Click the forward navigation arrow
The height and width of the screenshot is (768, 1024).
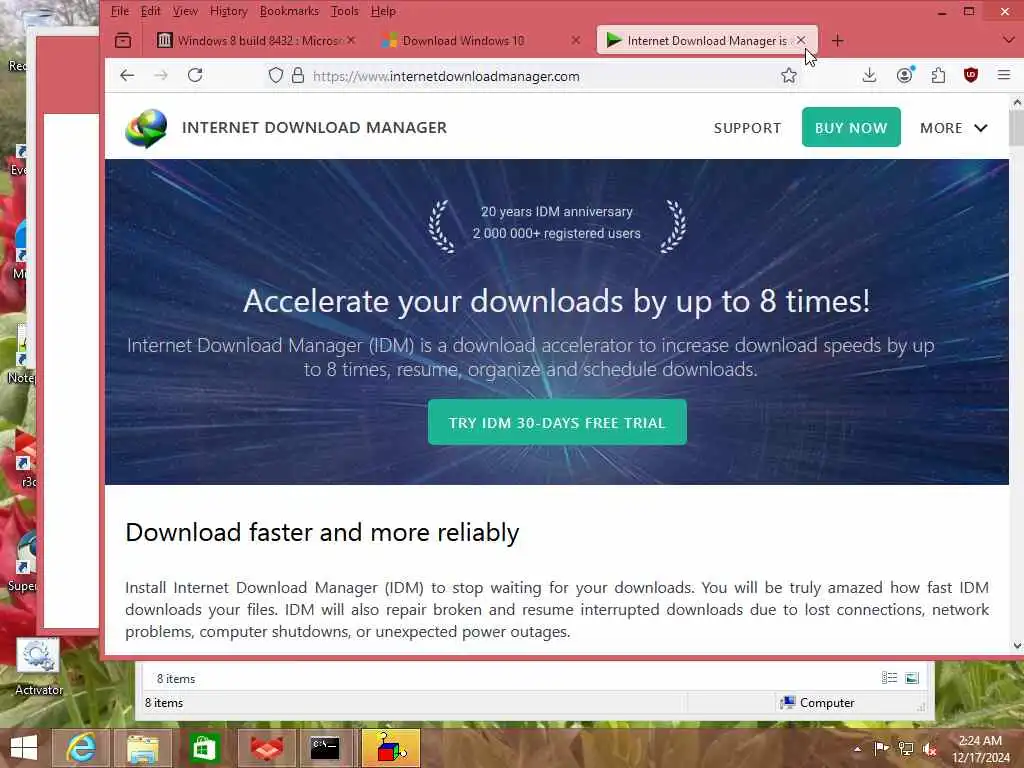pos(161,76)
